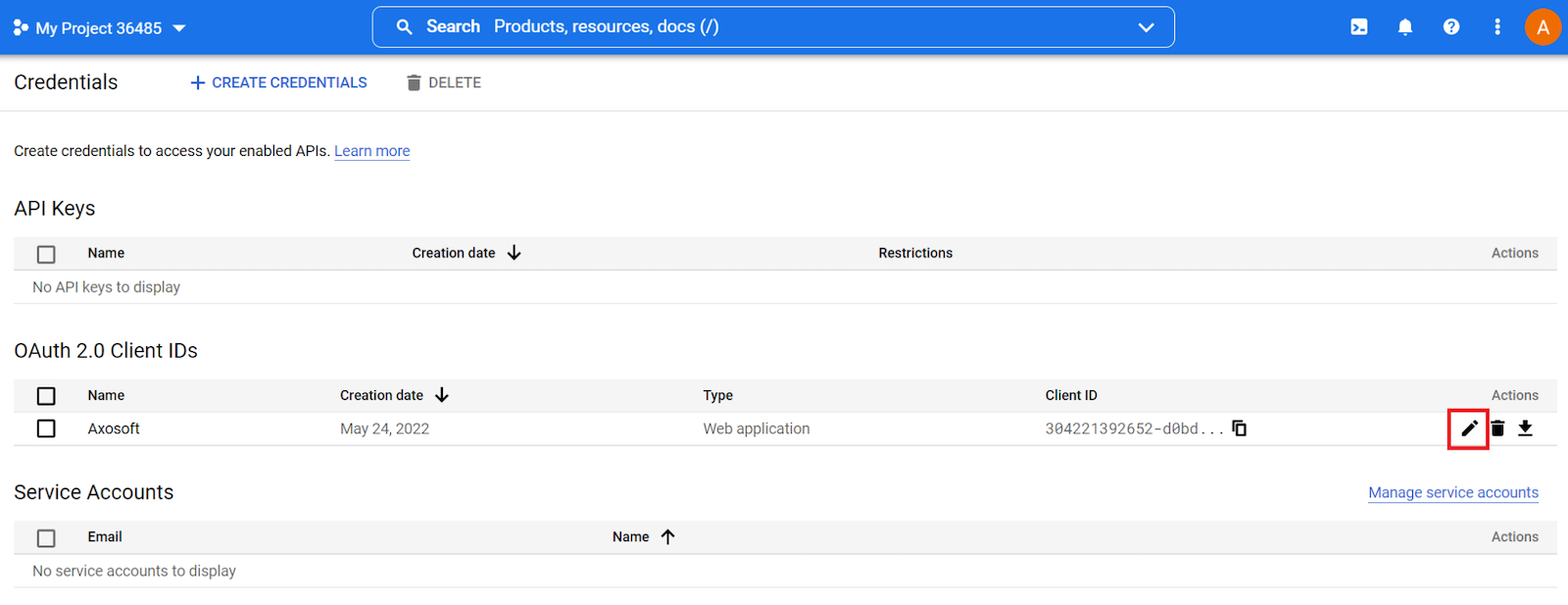Click the Type column header

coord(718,395)
